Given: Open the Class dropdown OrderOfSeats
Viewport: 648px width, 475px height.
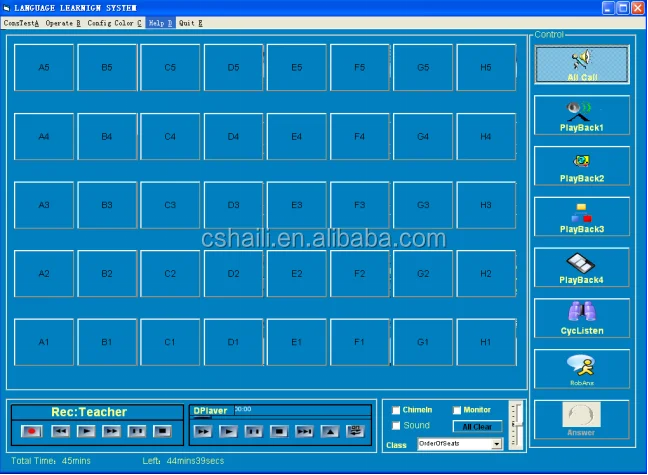Looking at the screenshot, I should [460, 444].
